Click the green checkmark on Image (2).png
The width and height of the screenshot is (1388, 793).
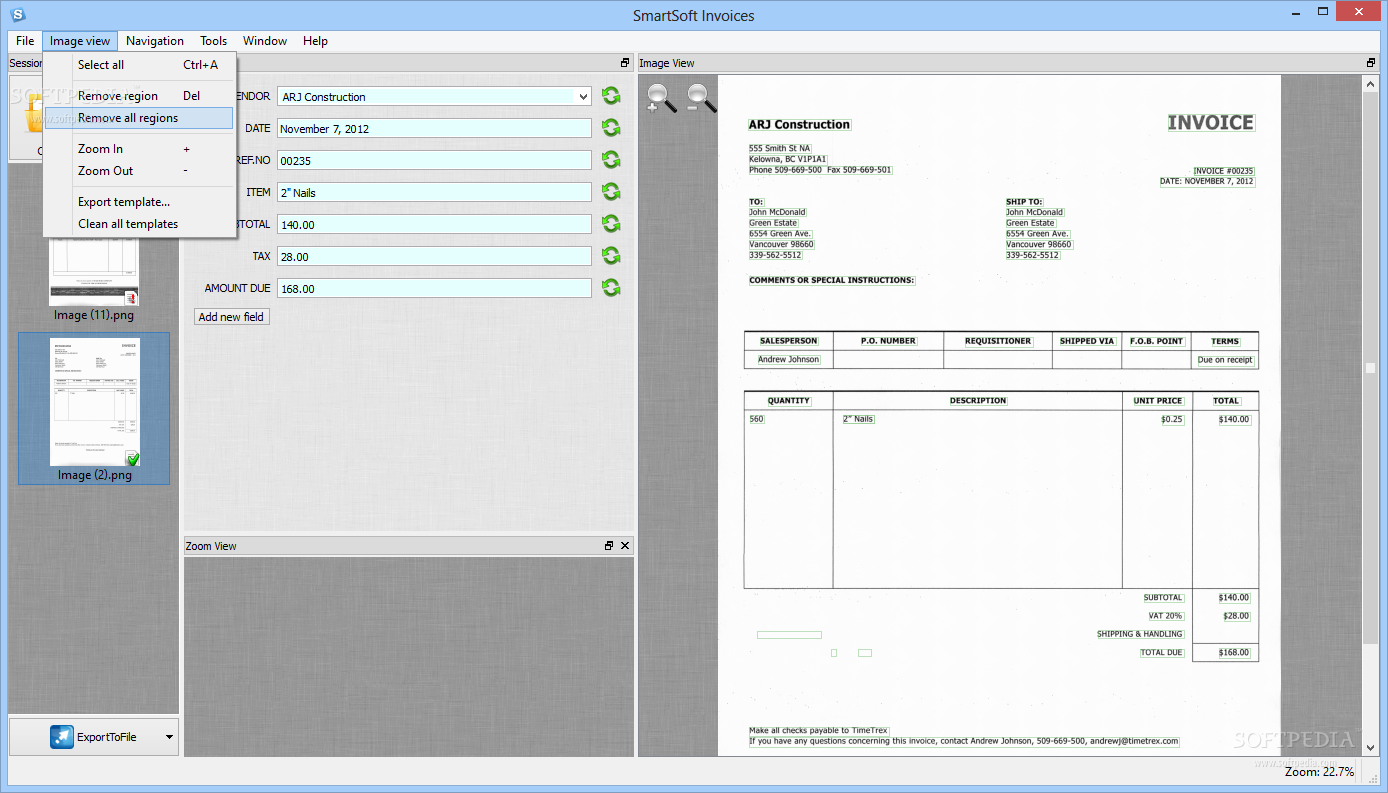pos(133,458)
